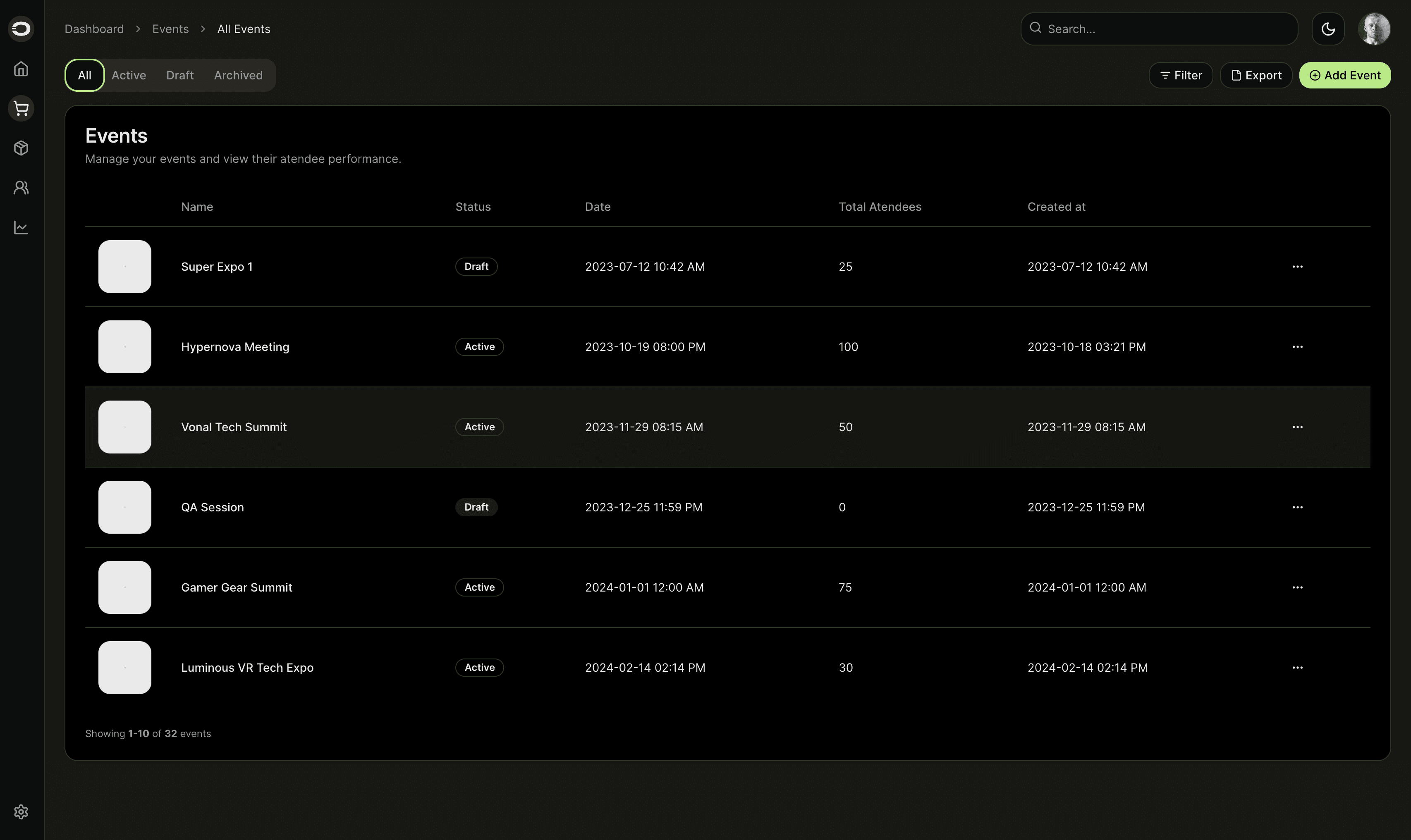Image resolution: width=1411 pixels, height=840 pixels.
Task: Click the Hypernova Meeting event name
Action: tap(235, 347)
